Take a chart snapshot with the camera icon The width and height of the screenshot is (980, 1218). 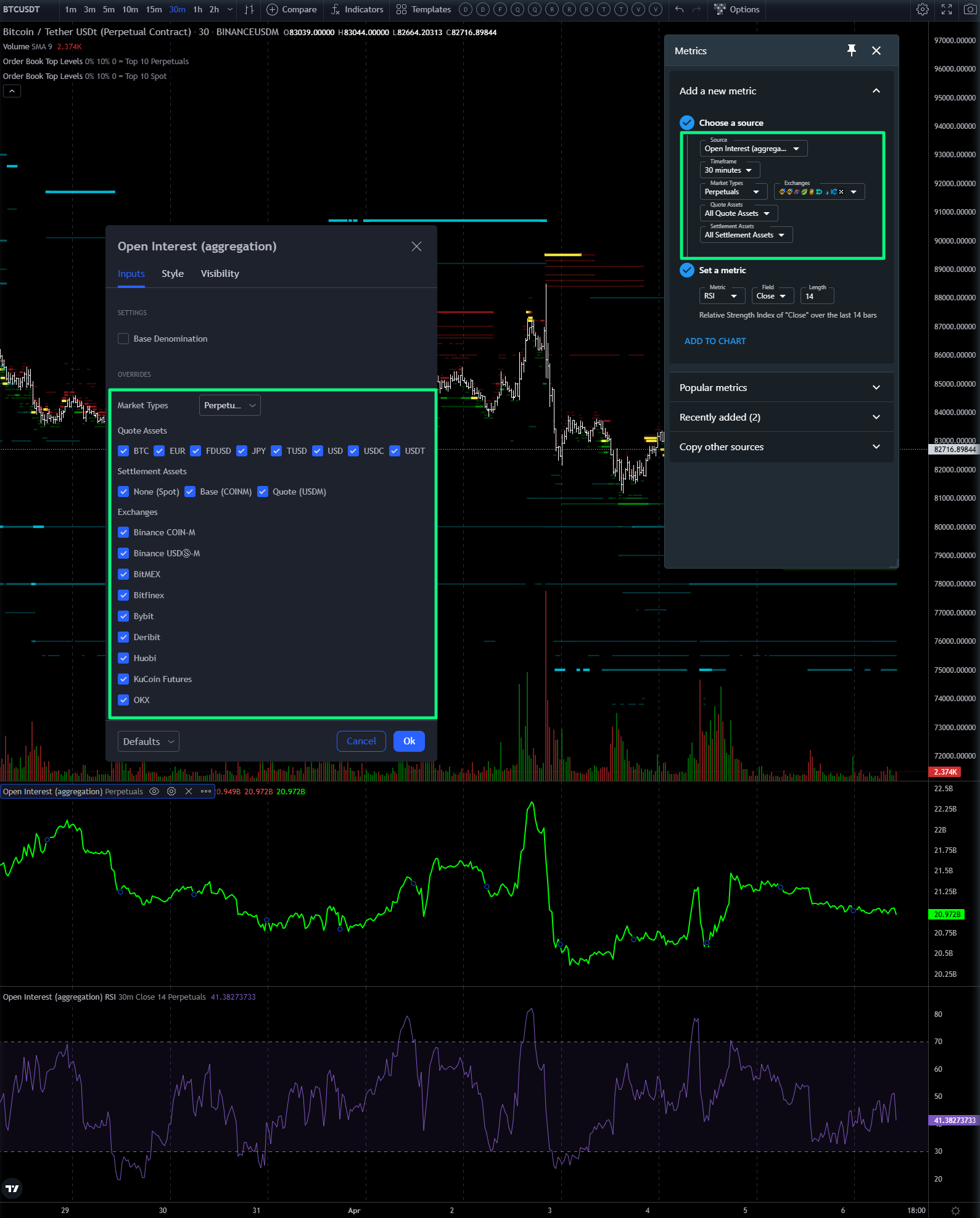[x=970, y=9]
